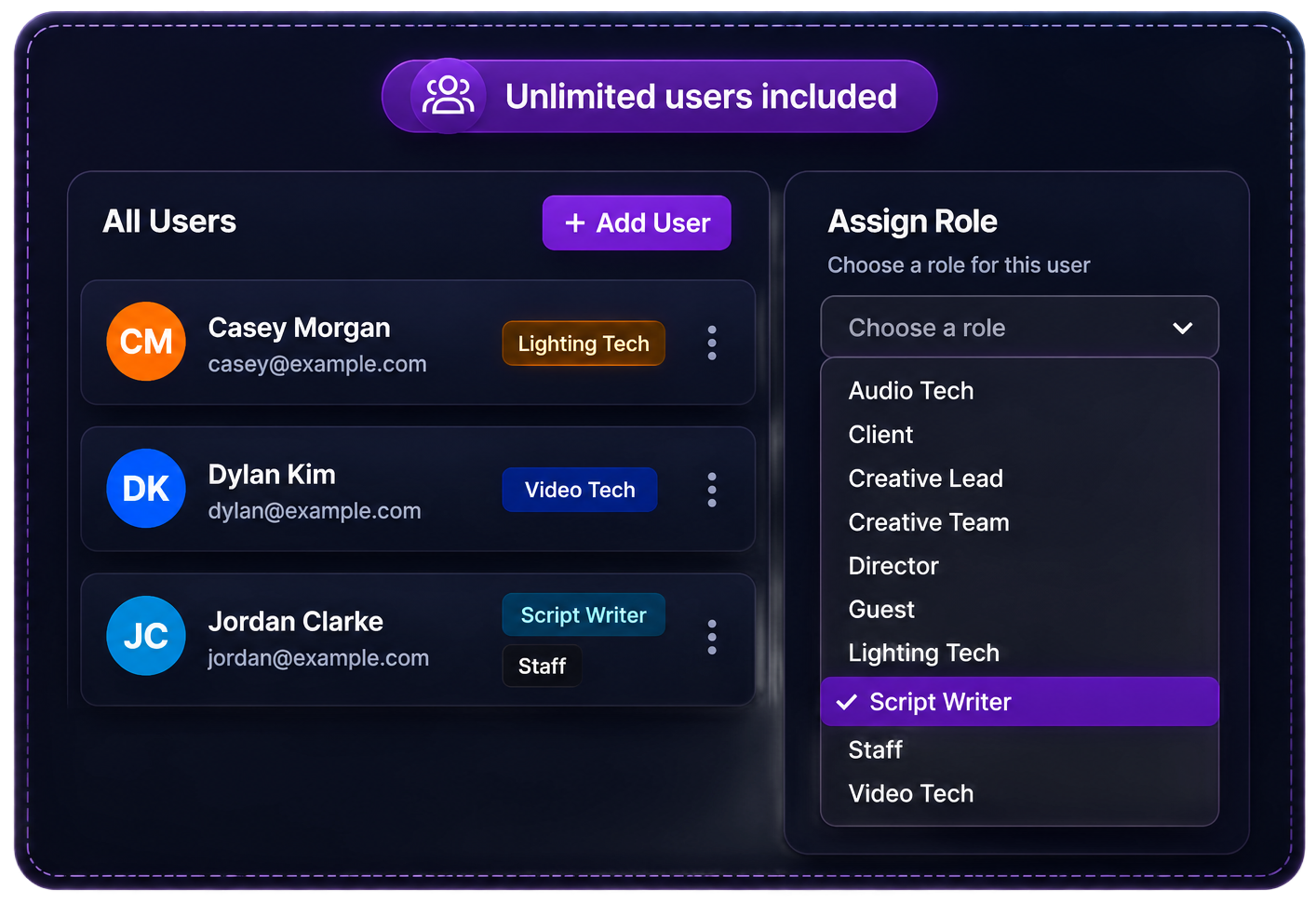The width and height of the screenshot is (1316, 903).
Task: Click the CM avatar for Casey Morgan
Action: (x=146, y=342)
